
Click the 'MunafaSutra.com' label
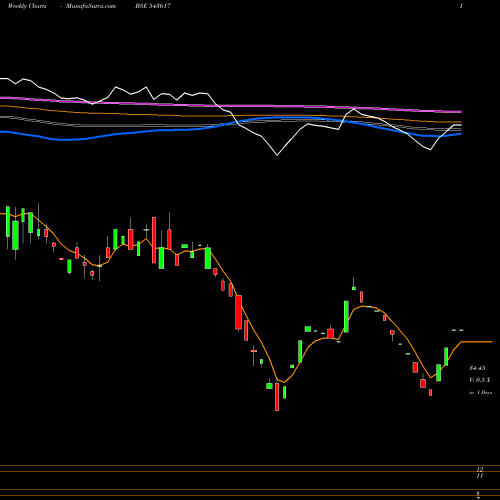[91, 6]
